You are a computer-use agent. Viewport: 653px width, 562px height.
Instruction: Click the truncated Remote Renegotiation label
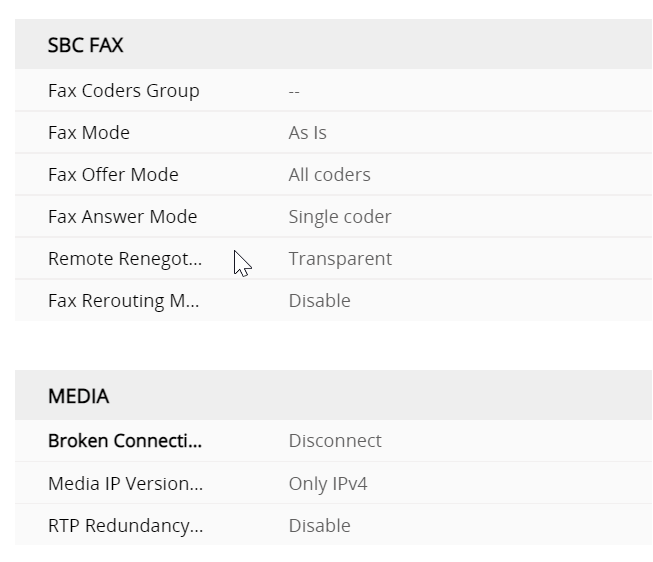point(124,259)
